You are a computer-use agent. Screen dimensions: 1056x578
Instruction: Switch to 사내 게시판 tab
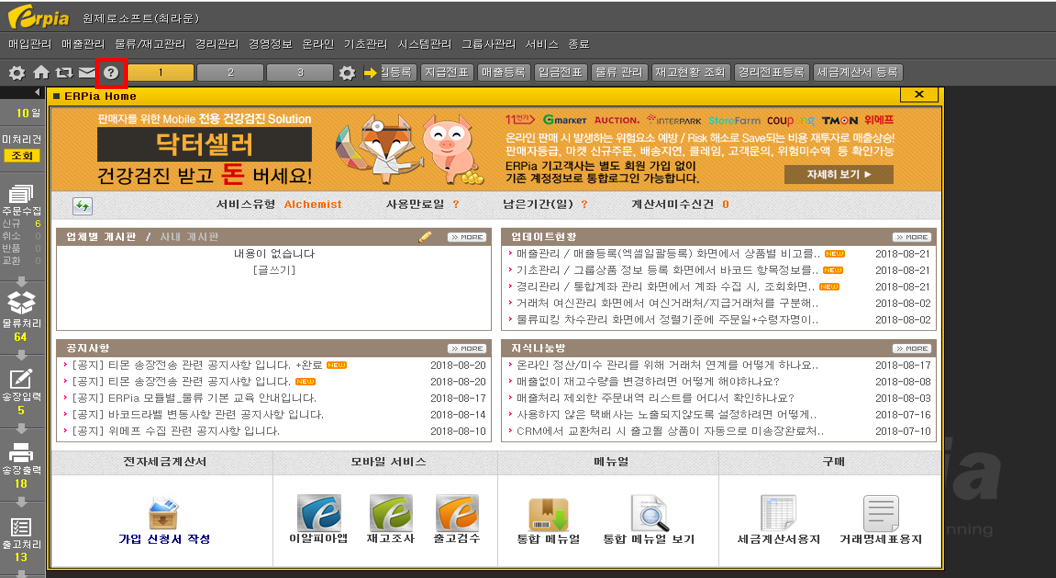point(189,237)
